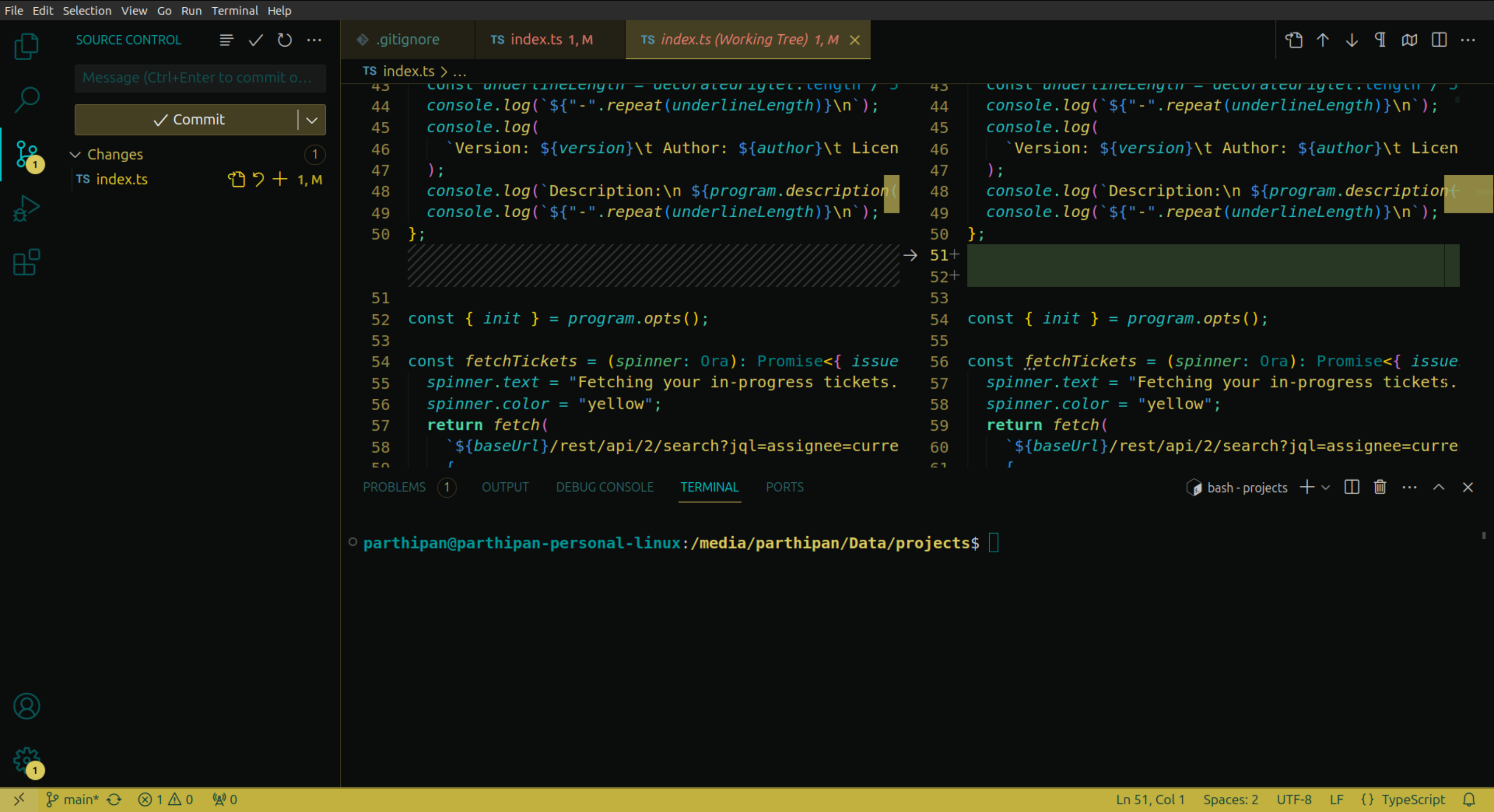This screenshot has width=1494, height=812.
Task: Maximize the panel size chevron
Action: [x=1439, y=487]
